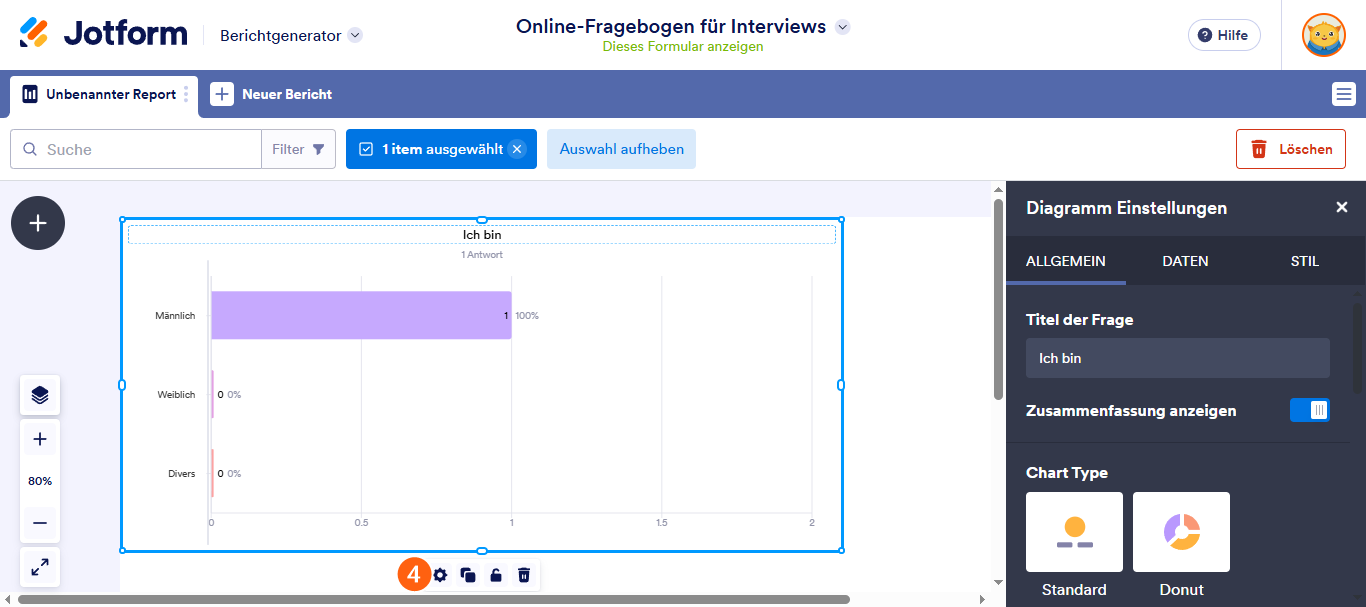Click the Männlich bar in the chart
Screen dimensions: 1366x607
tap(361, 315)
